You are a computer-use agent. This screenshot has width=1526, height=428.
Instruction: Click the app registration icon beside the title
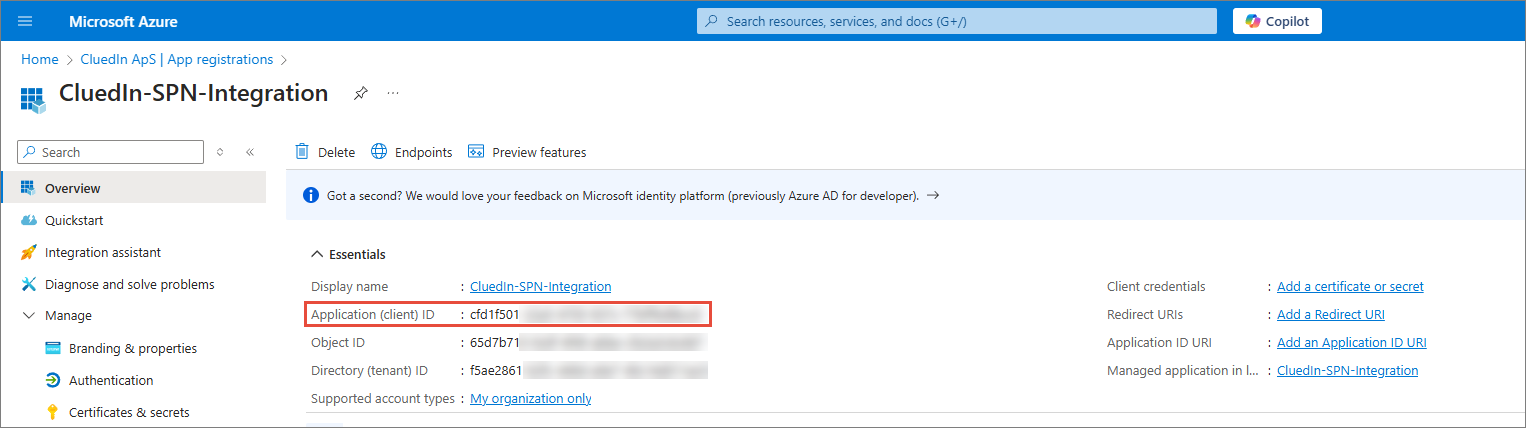33,99
